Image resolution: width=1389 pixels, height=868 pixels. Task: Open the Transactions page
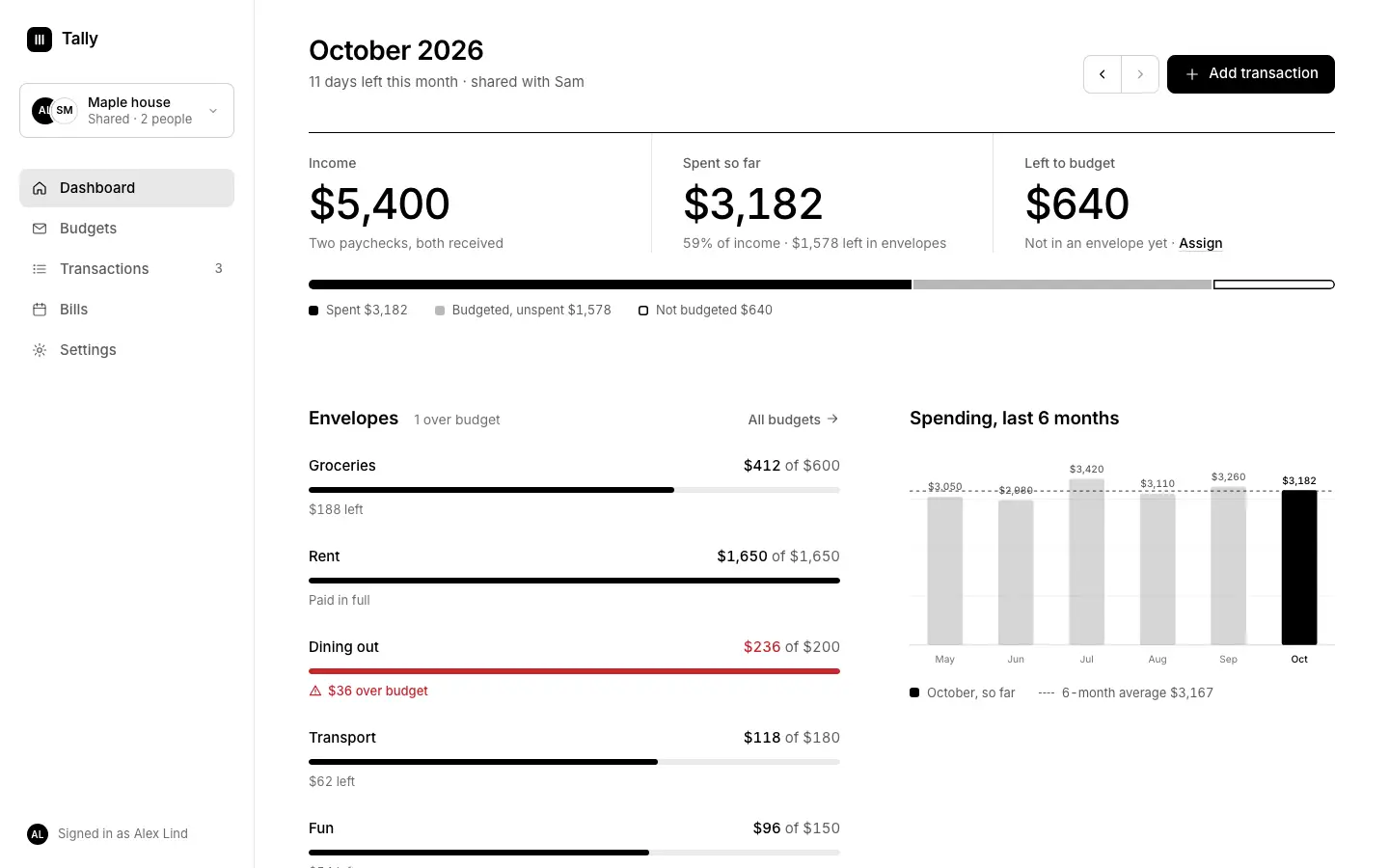pos(126,269)
